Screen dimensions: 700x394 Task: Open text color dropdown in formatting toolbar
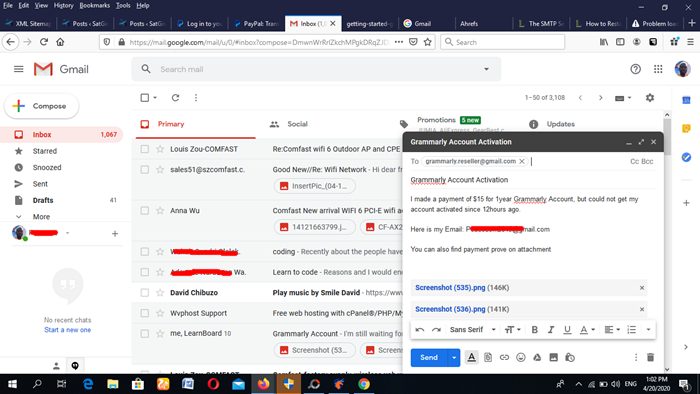pyautogui.click(x=587, y=330)
